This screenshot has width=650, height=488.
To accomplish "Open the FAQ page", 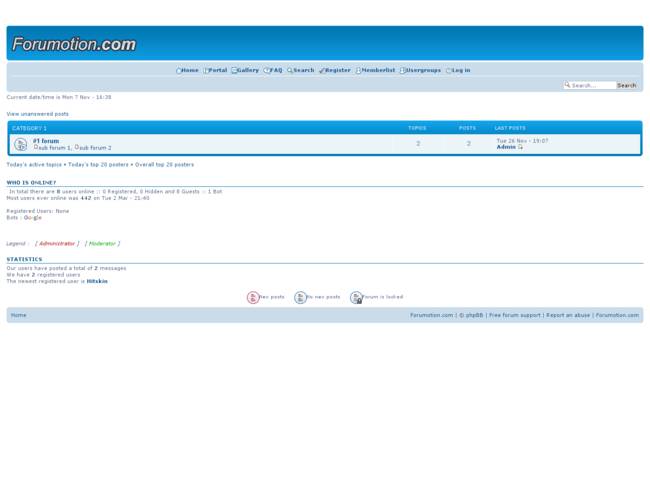I will (x=275, y=71).
